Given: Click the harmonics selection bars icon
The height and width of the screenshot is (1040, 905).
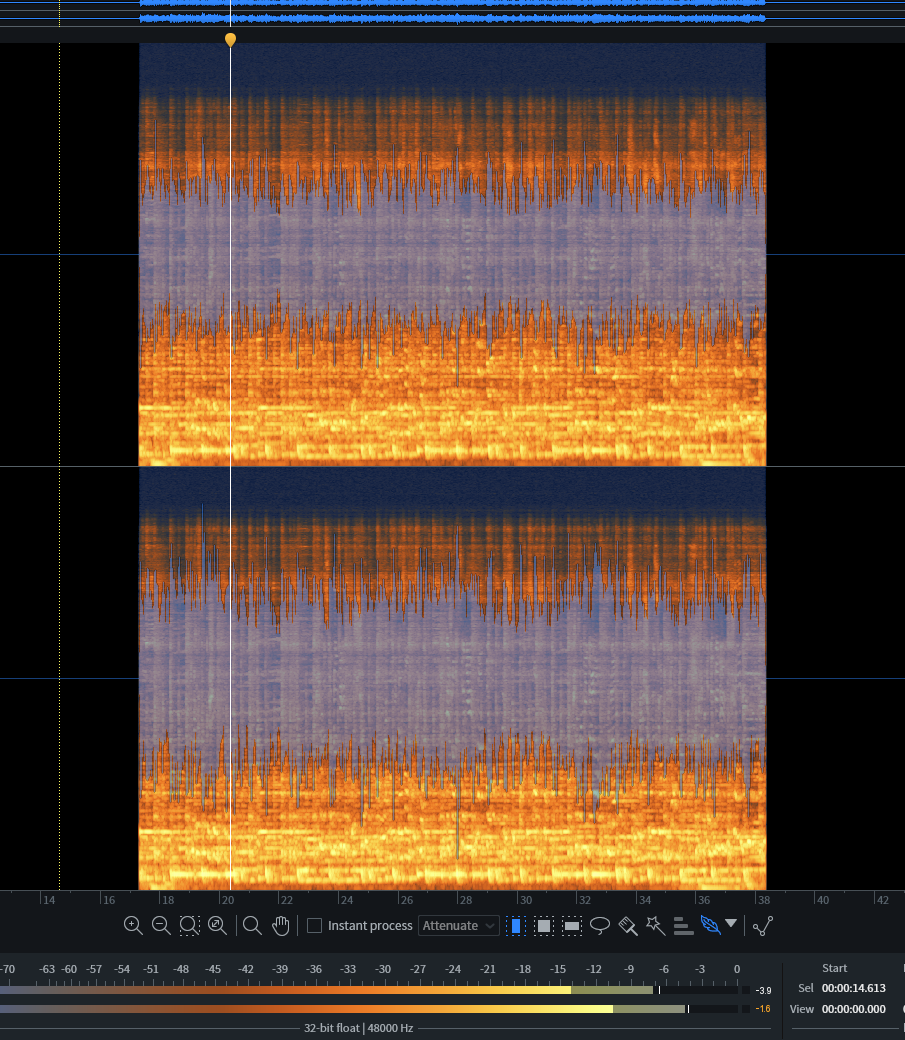Looking at the screenshot, I should 684,926.
